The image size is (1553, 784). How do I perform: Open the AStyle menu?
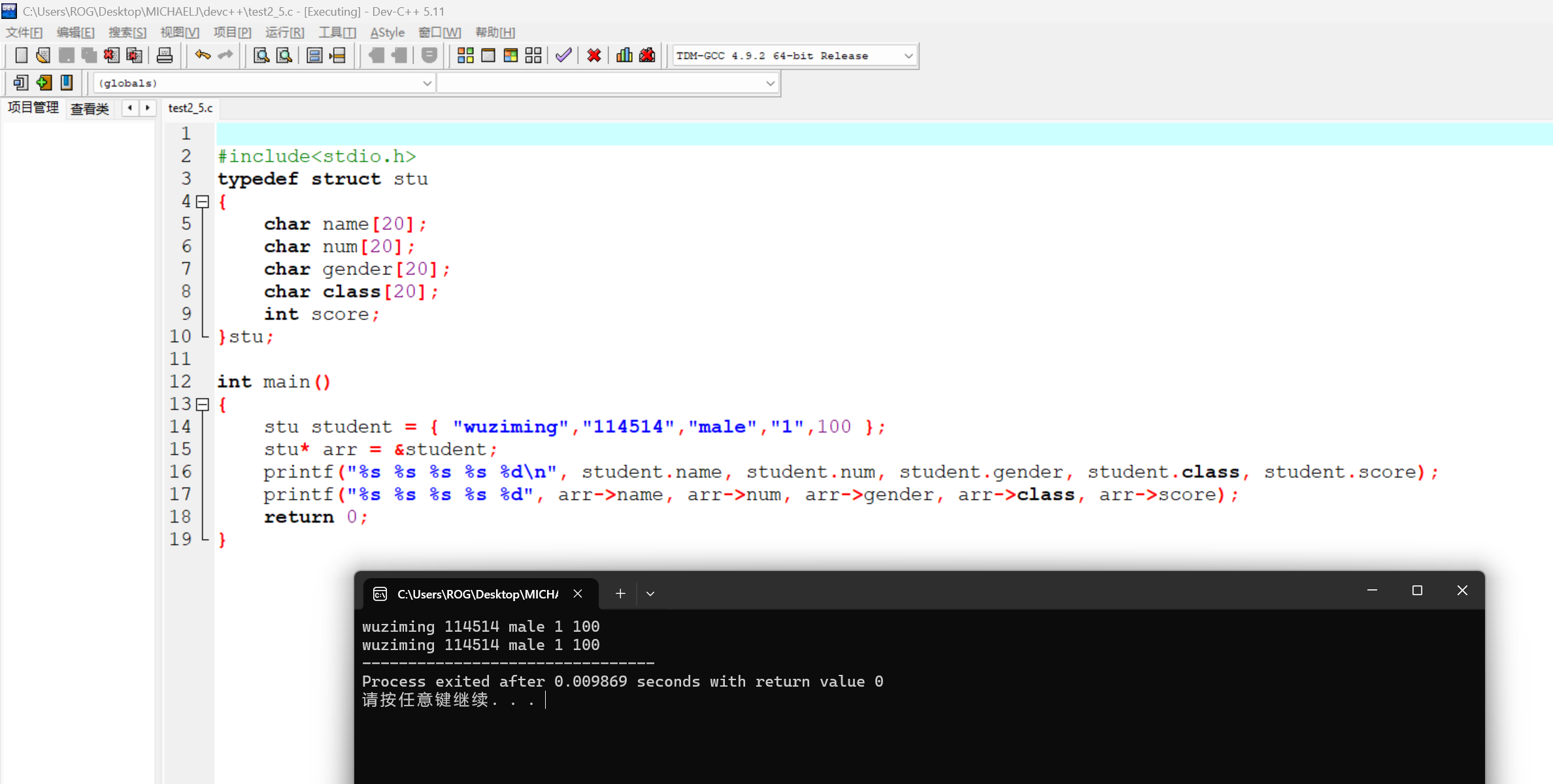(x=387, y=32)
